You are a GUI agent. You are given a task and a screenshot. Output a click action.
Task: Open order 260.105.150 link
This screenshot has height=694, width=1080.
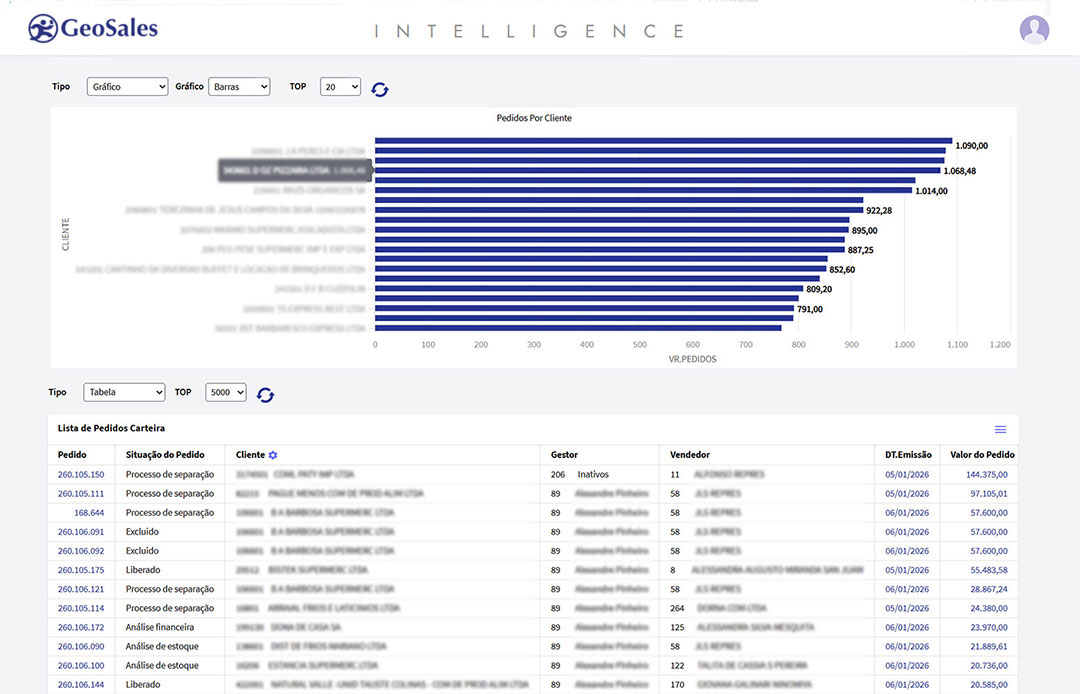tap(81, 474)
